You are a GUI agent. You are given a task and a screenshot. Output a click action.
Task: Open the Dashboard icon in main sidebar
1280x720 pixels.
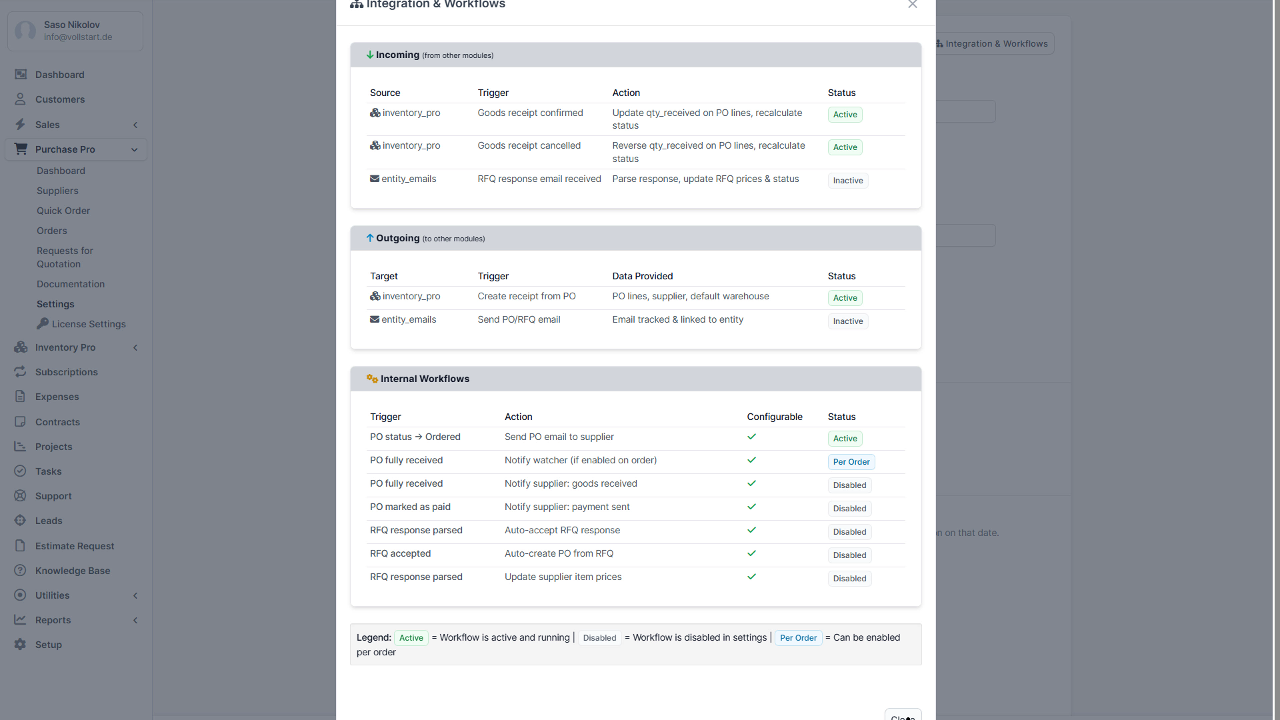(21, 75)
